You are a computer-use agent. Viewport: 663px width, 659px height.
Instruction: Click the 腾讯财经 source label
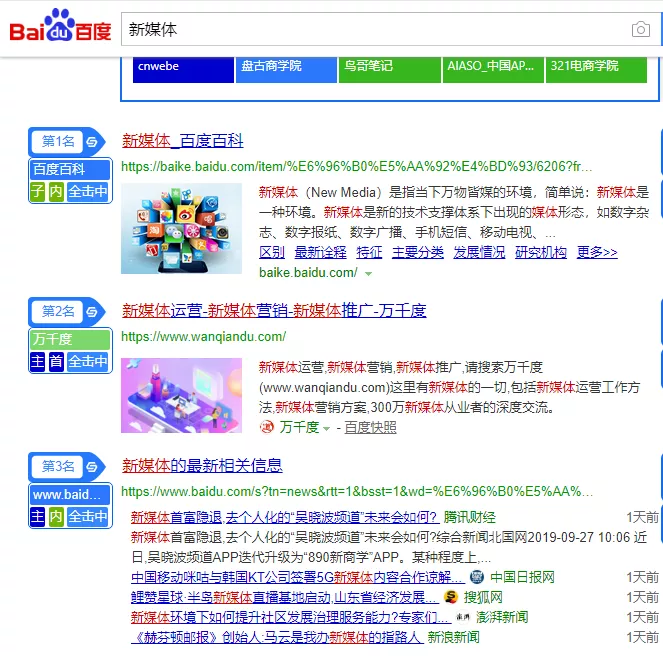pos(469,517)
